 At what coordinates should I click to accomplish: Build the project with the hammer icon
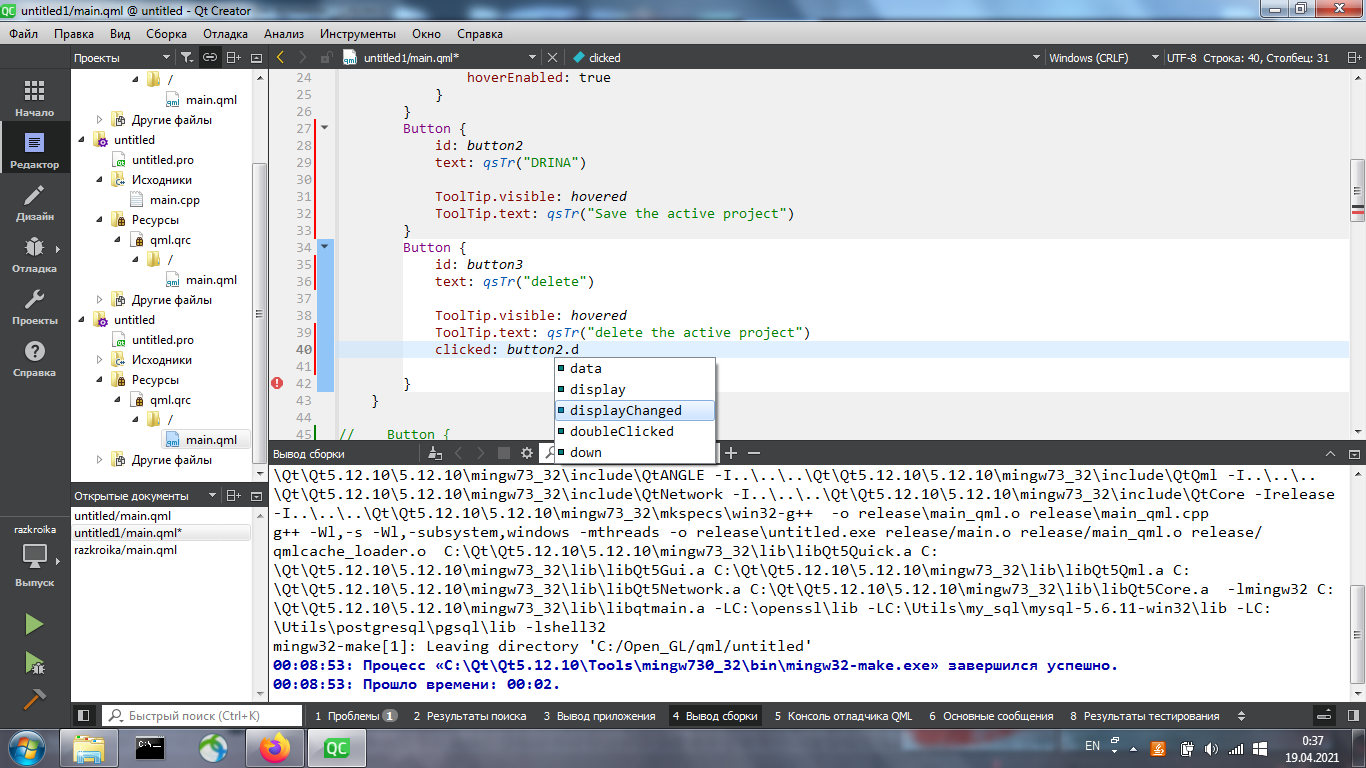tap(34, 698)
